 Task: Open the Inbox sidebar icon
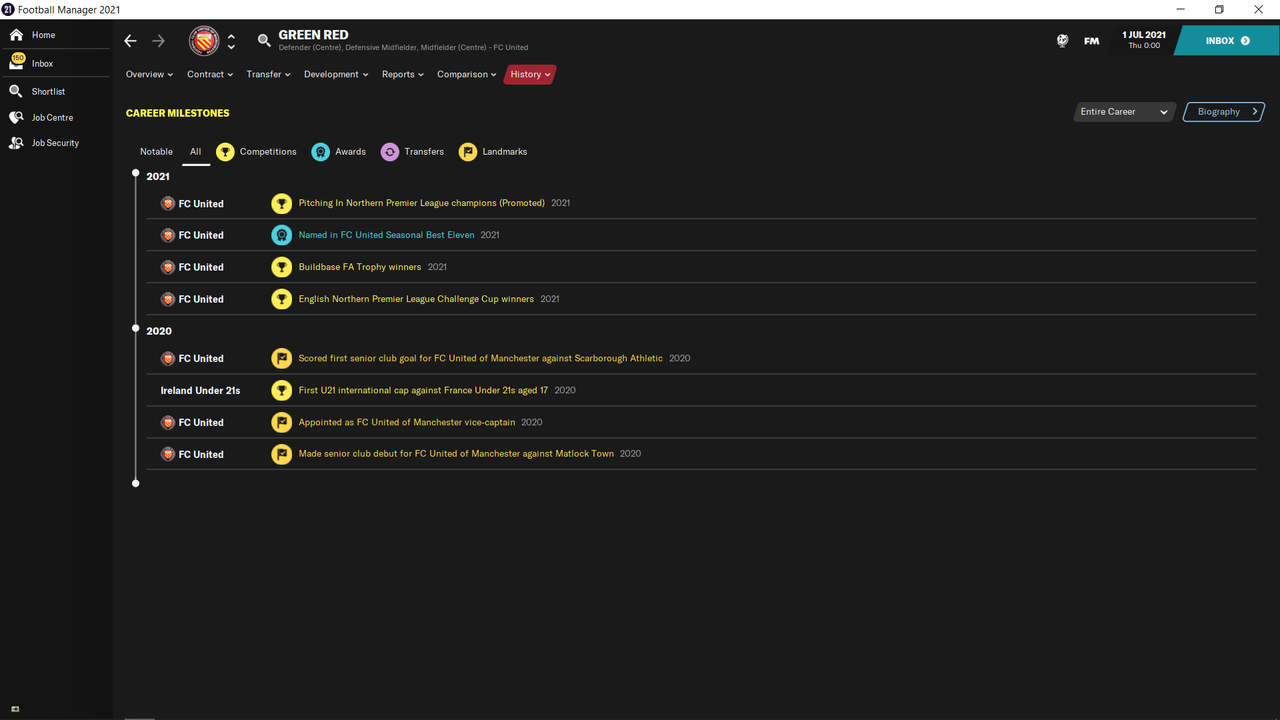(x=16, y=62)
